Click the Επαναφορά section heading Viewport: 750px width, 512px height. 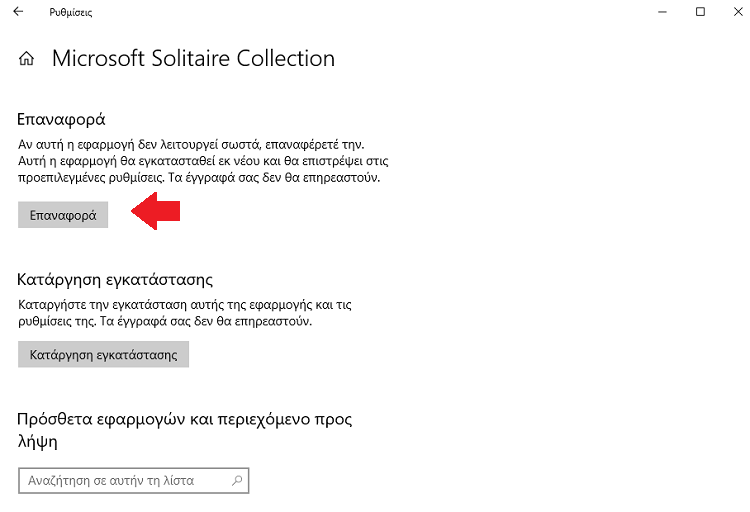61,119
